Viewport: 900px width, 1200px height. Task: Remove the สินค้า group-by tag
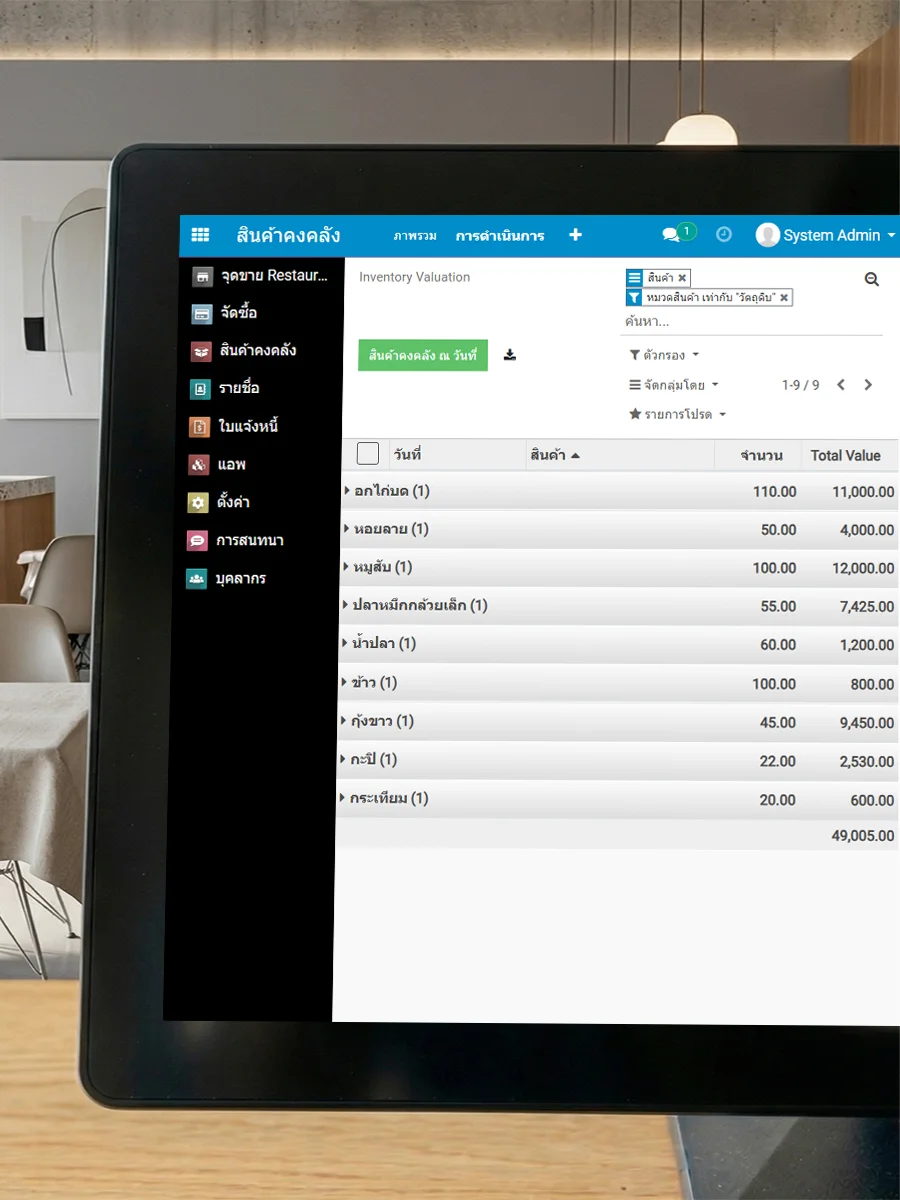(682, 278)
